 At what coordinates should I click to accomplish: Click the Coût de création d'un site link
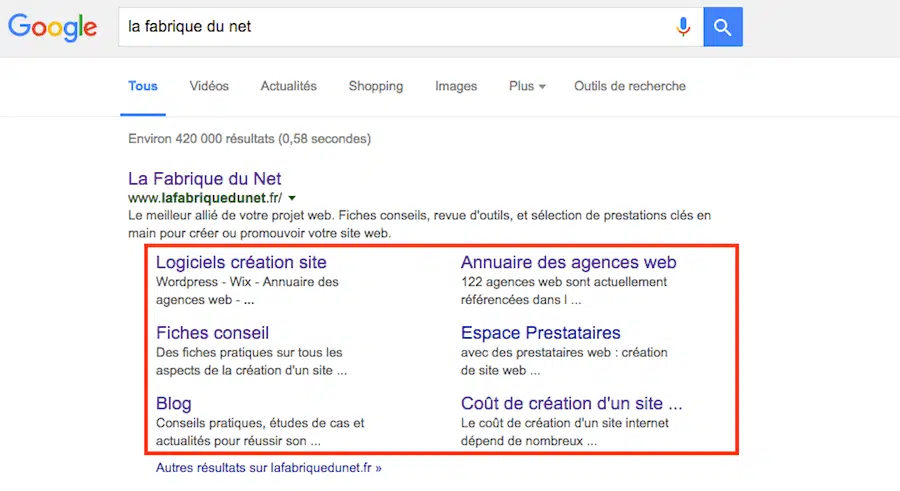point(571,404)
